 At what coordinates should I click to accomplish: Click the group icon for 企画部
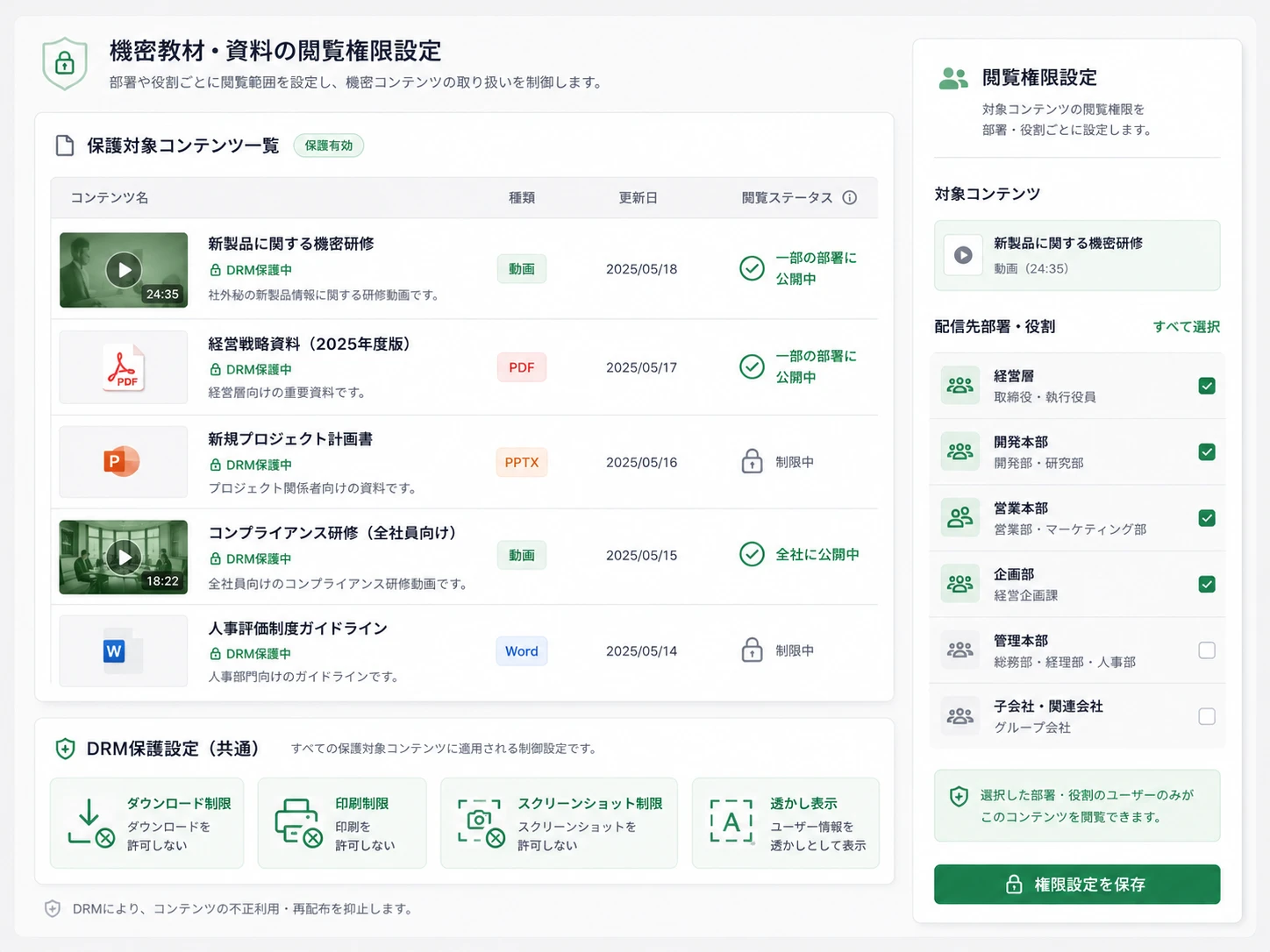(x=960, y=584)
